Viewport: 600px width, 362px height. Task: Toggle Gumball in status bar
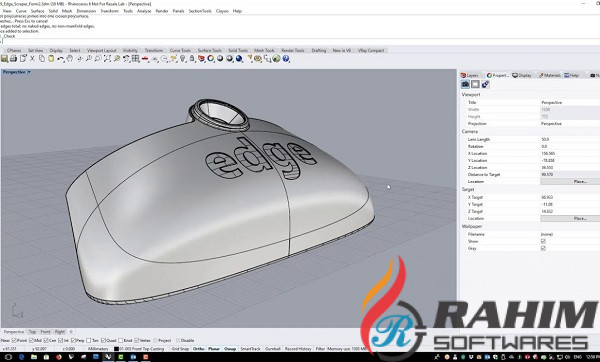pos(273,349)
